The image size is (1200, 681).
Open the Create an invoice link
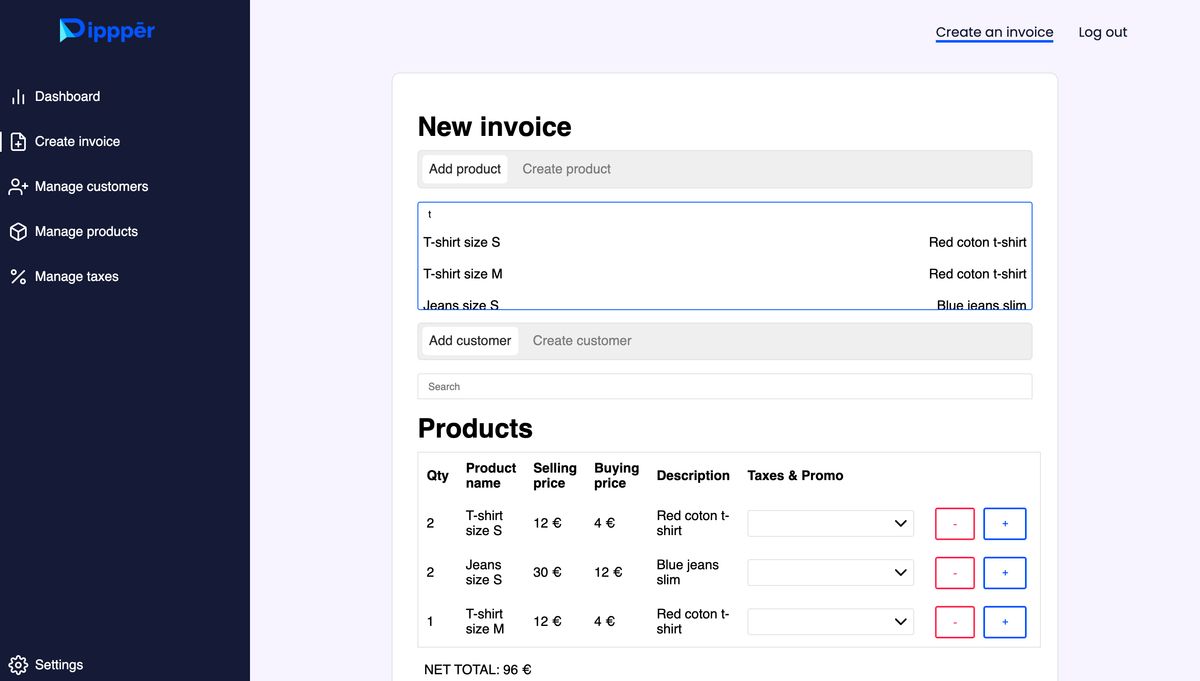click(x=994, y=31)
